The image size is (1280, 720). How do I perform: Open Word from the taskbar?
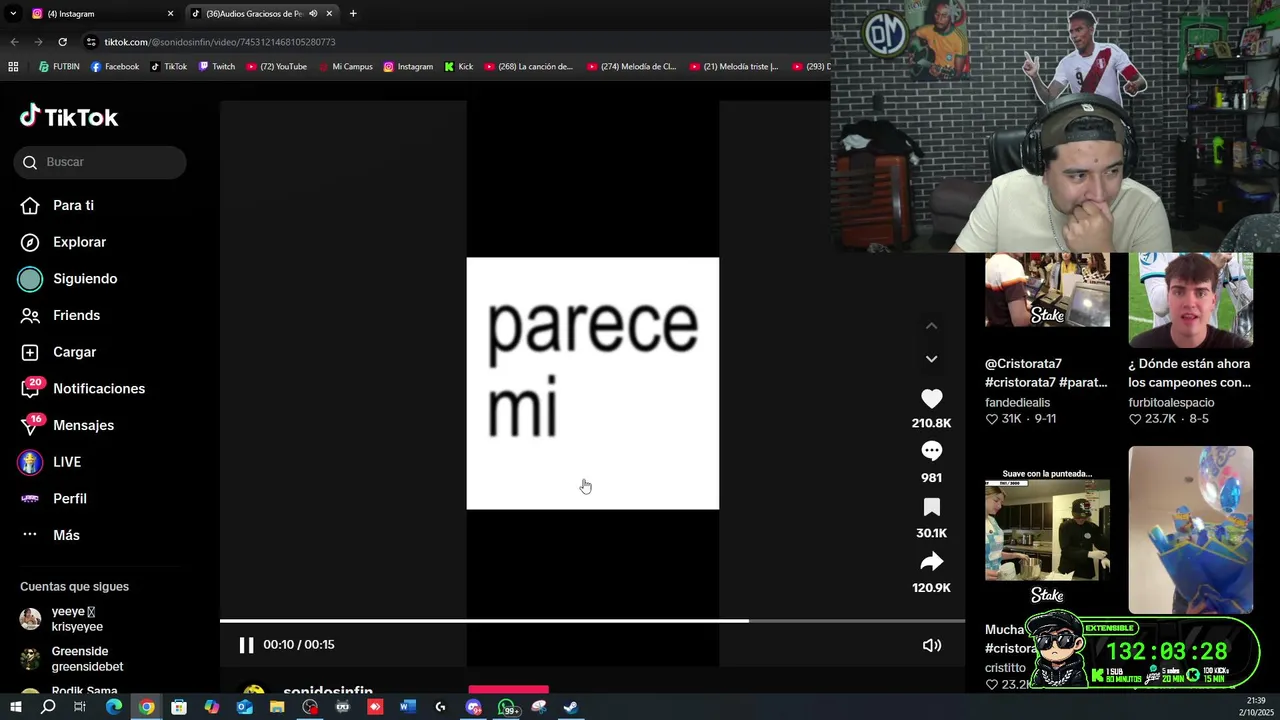pyautogui.click(x=407, y=707)
